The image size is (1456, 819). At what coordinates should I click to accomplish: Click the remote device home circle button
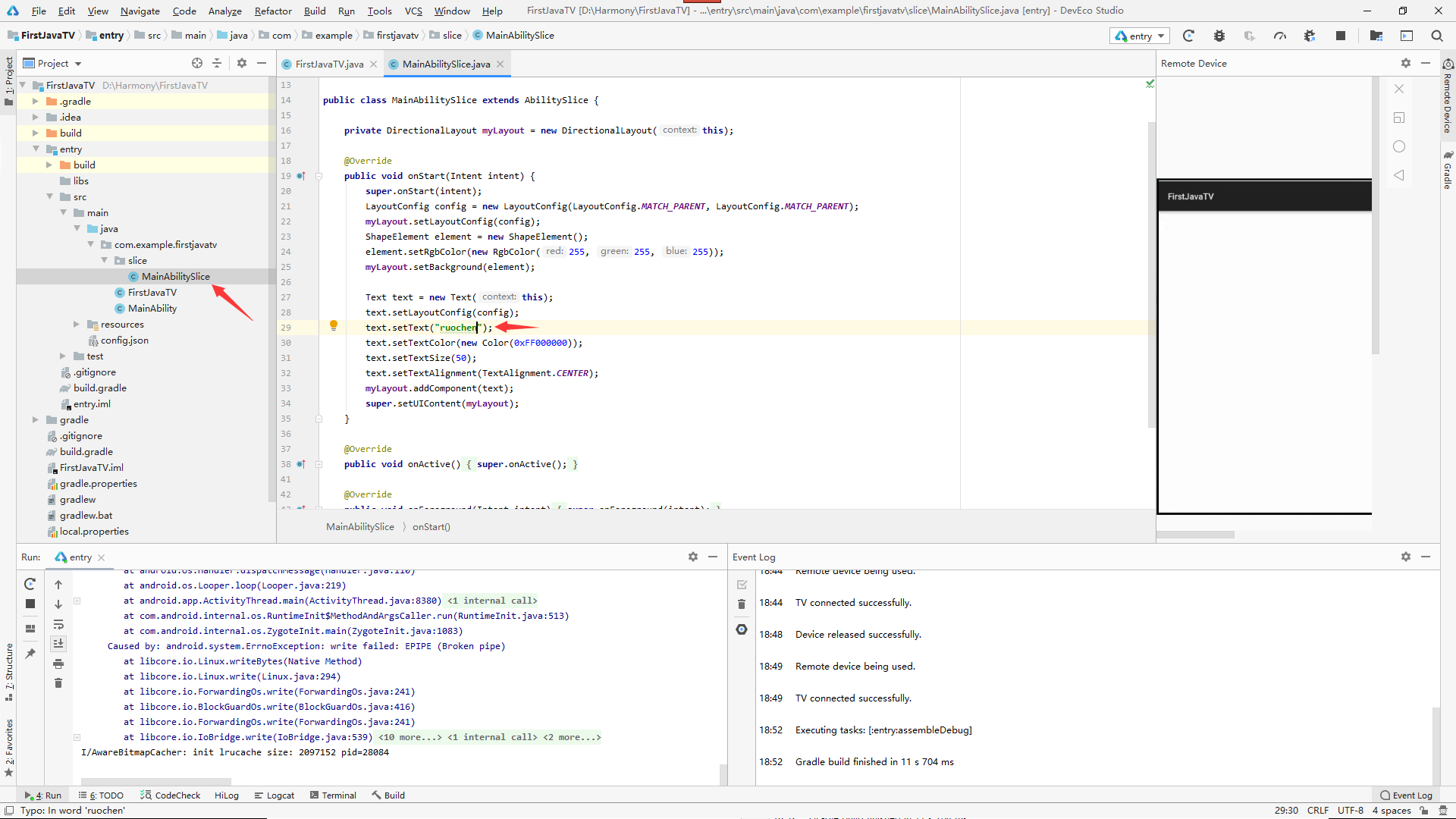(x=1399, y=146)
